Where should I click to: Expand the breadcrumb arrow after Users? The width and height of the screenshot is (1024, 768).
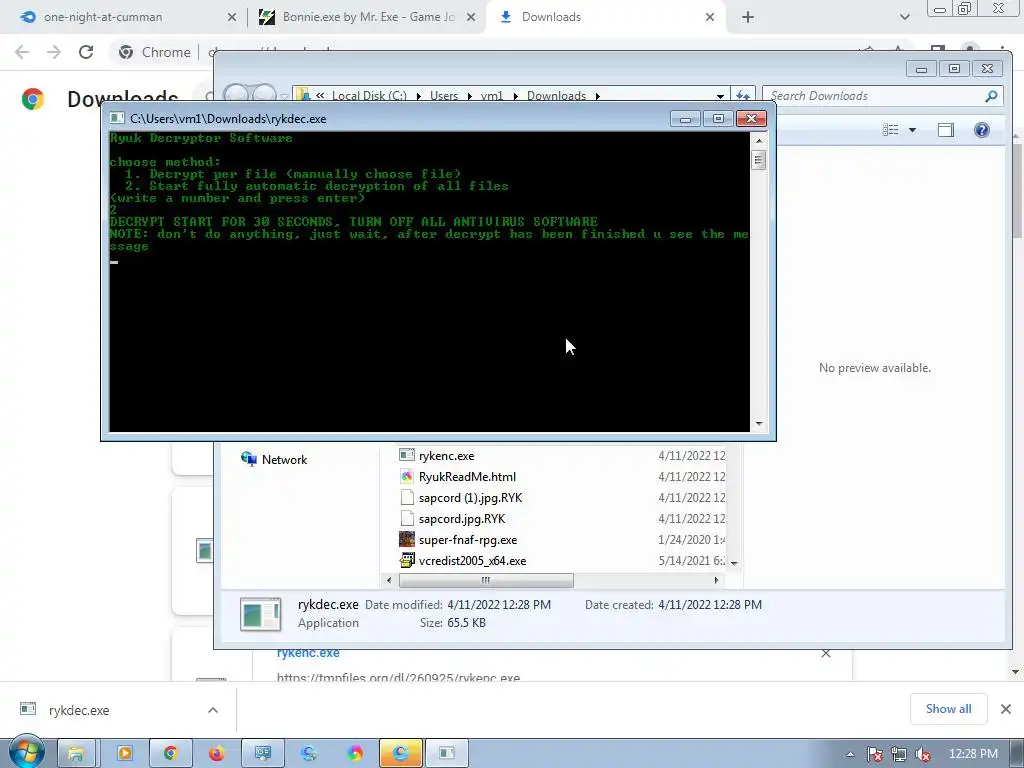(470, 96)
